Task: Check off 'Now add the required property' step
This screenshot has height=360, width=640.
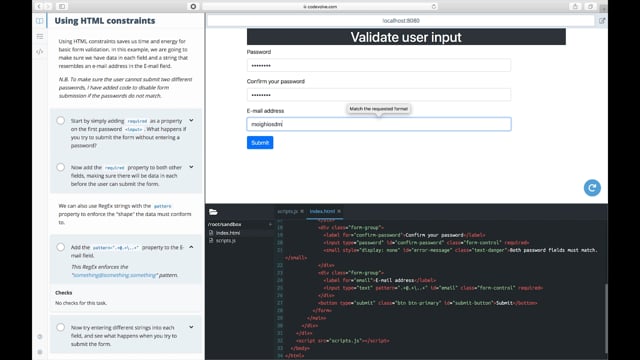Action: [60, 167]
